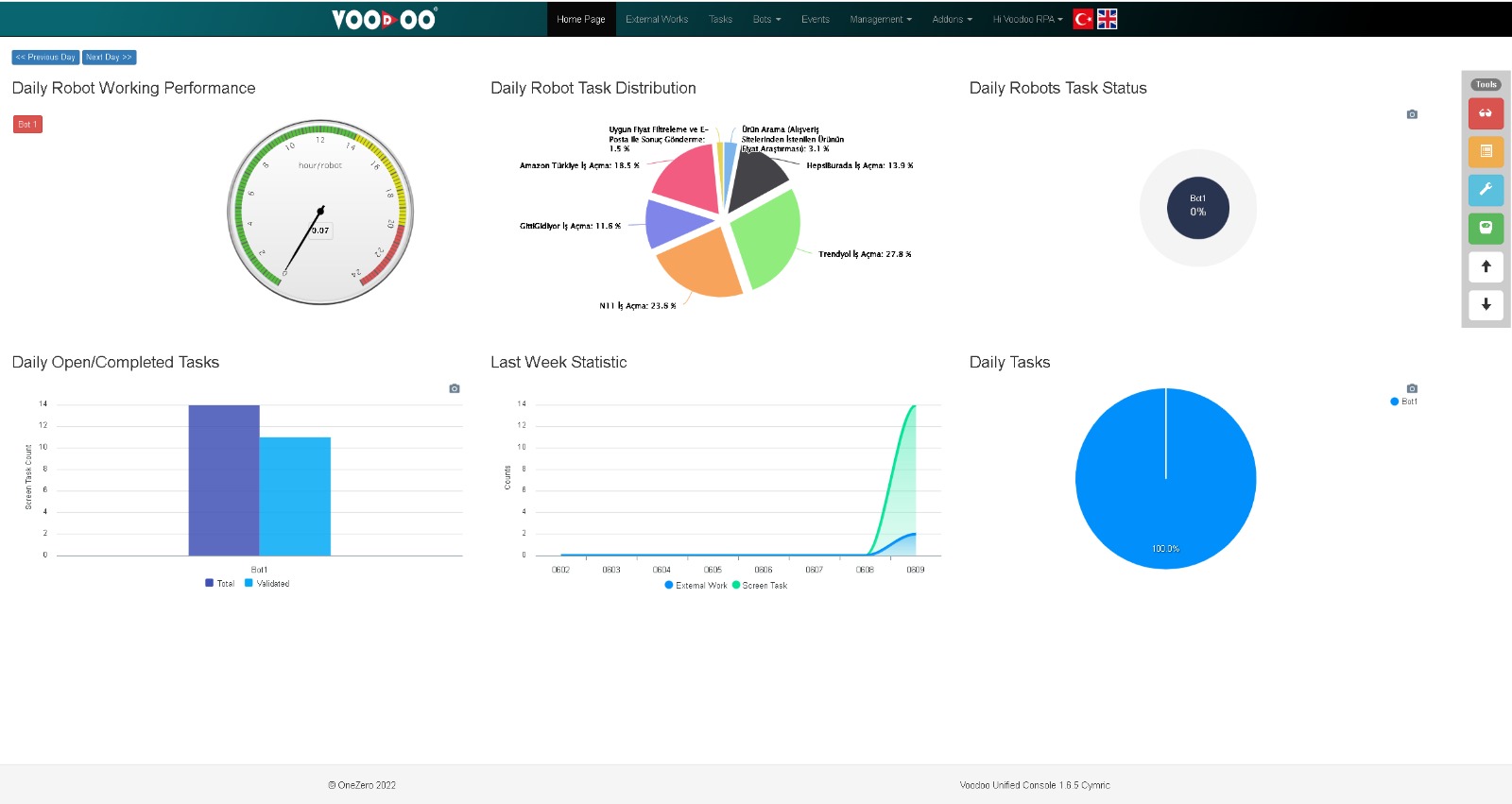Click the Tools label badge
Screen dimensions: 1512x804
[x=1486, y=84]
